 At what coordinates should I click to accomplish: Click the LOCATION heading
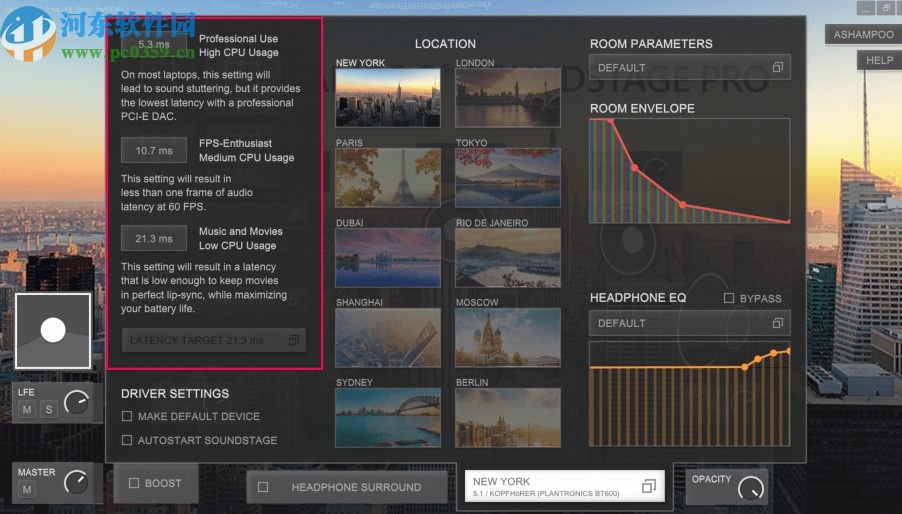click(445, 44)
